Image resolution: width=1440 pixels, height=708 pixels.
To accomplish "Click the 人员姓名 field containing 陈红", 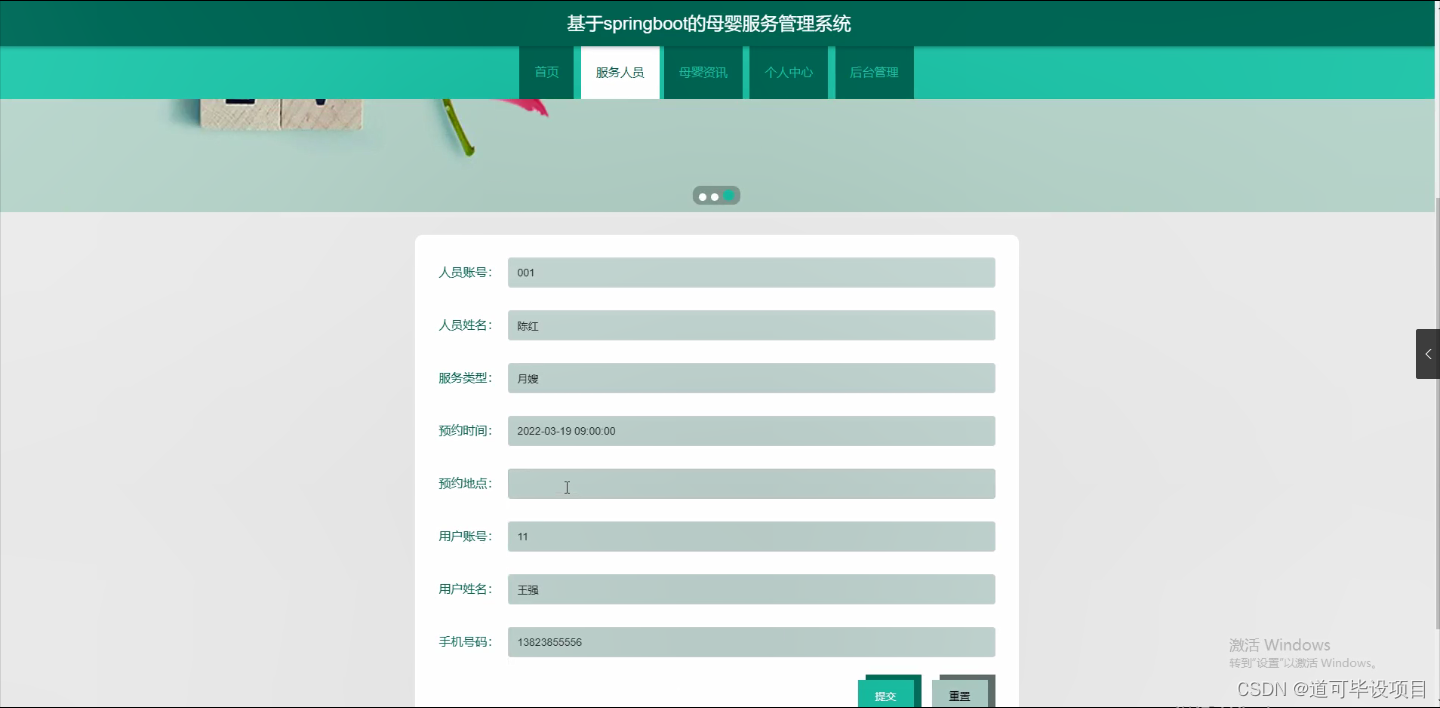I will 751,325.
